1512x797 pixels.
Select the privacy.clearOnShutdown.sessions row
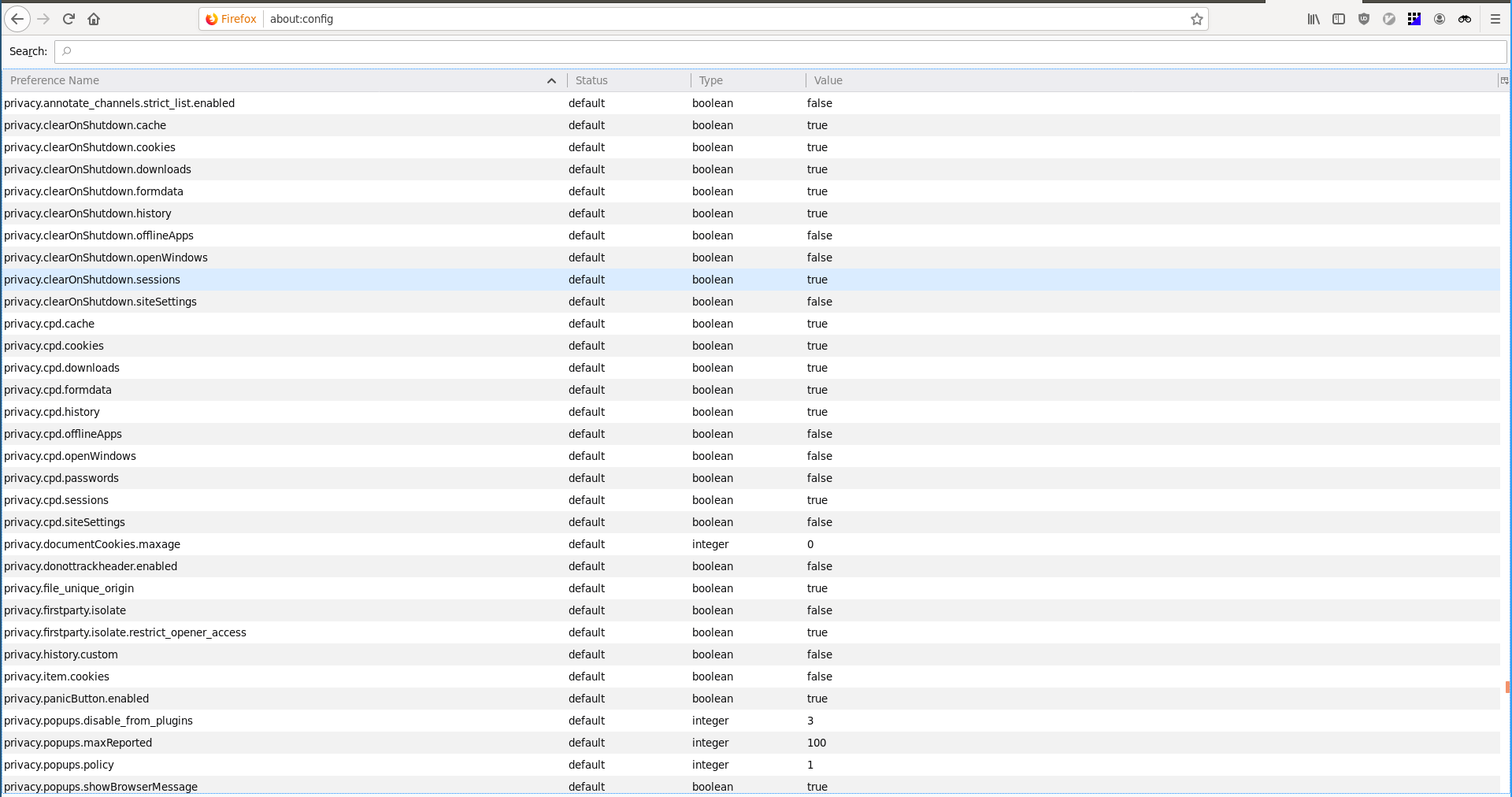751,280
